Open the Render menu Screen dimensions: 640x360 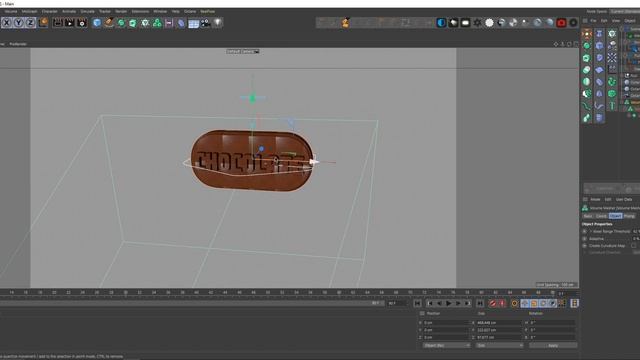click(121, 11)
